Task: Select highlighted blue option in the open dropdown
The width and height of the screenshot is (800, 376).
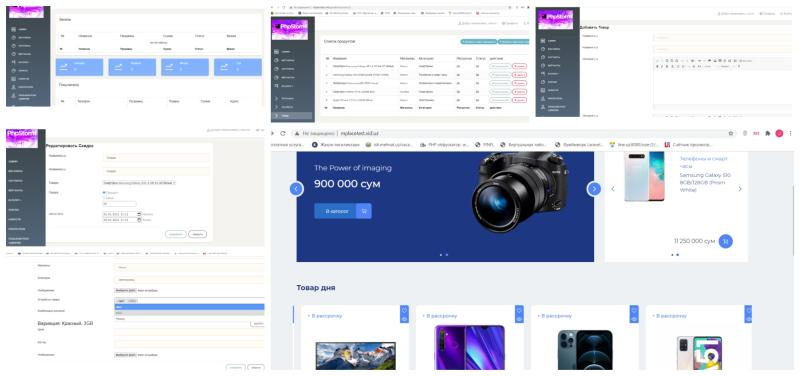Action: pyautogui.click(x=189, y=307)
